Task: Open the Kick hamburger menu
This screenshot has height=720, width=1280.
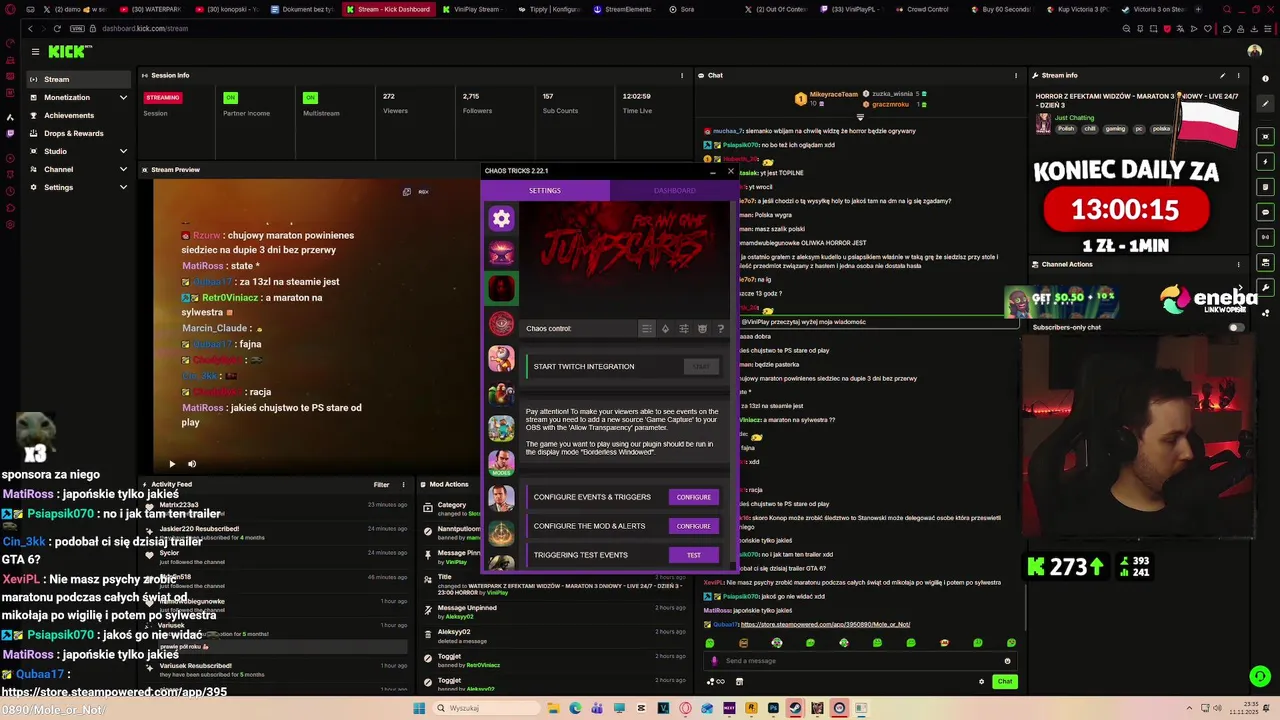Action: click(35, 51)
